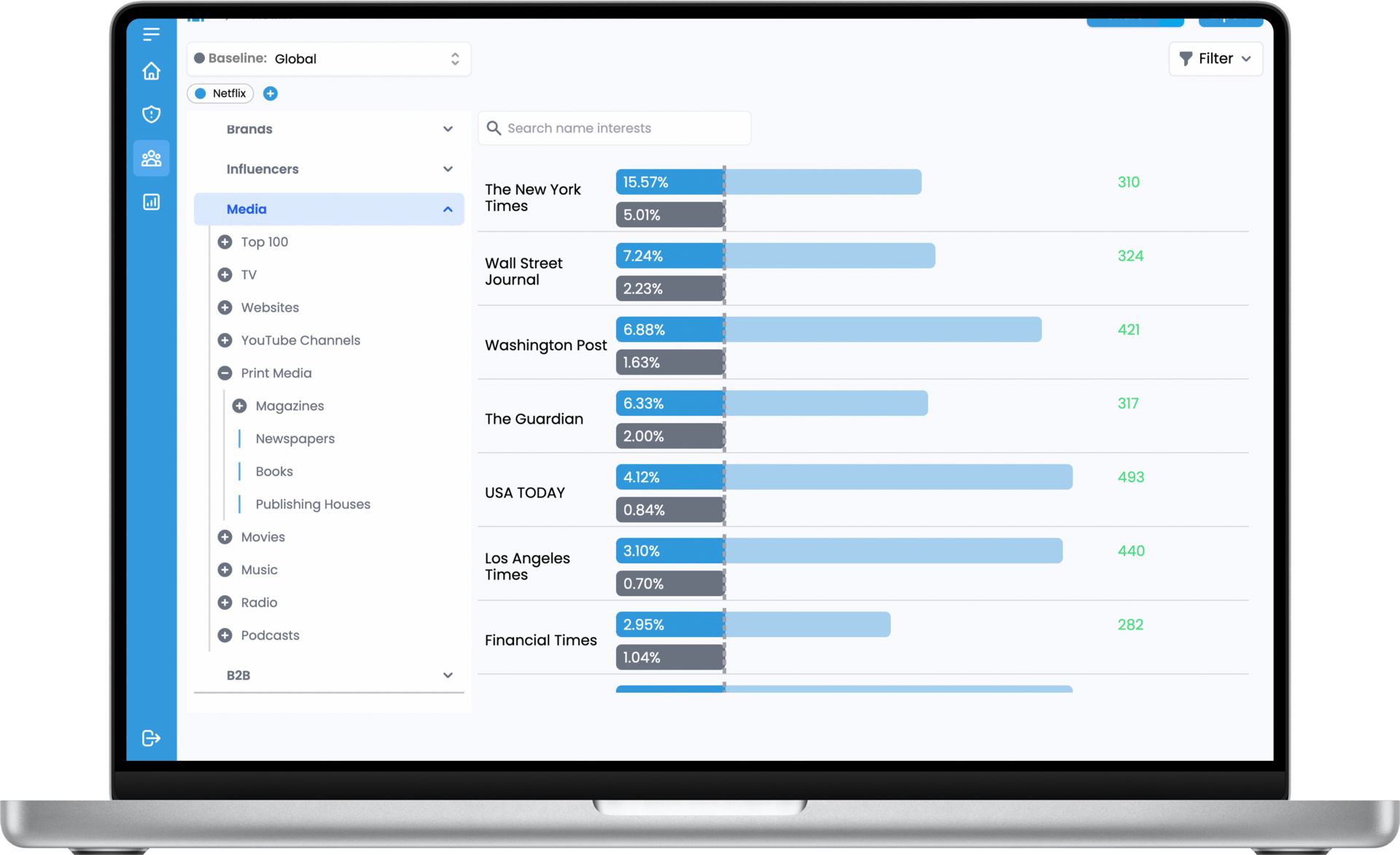Collapse Print Media with minus icon

pyautogui.click(x=225, y=373)
